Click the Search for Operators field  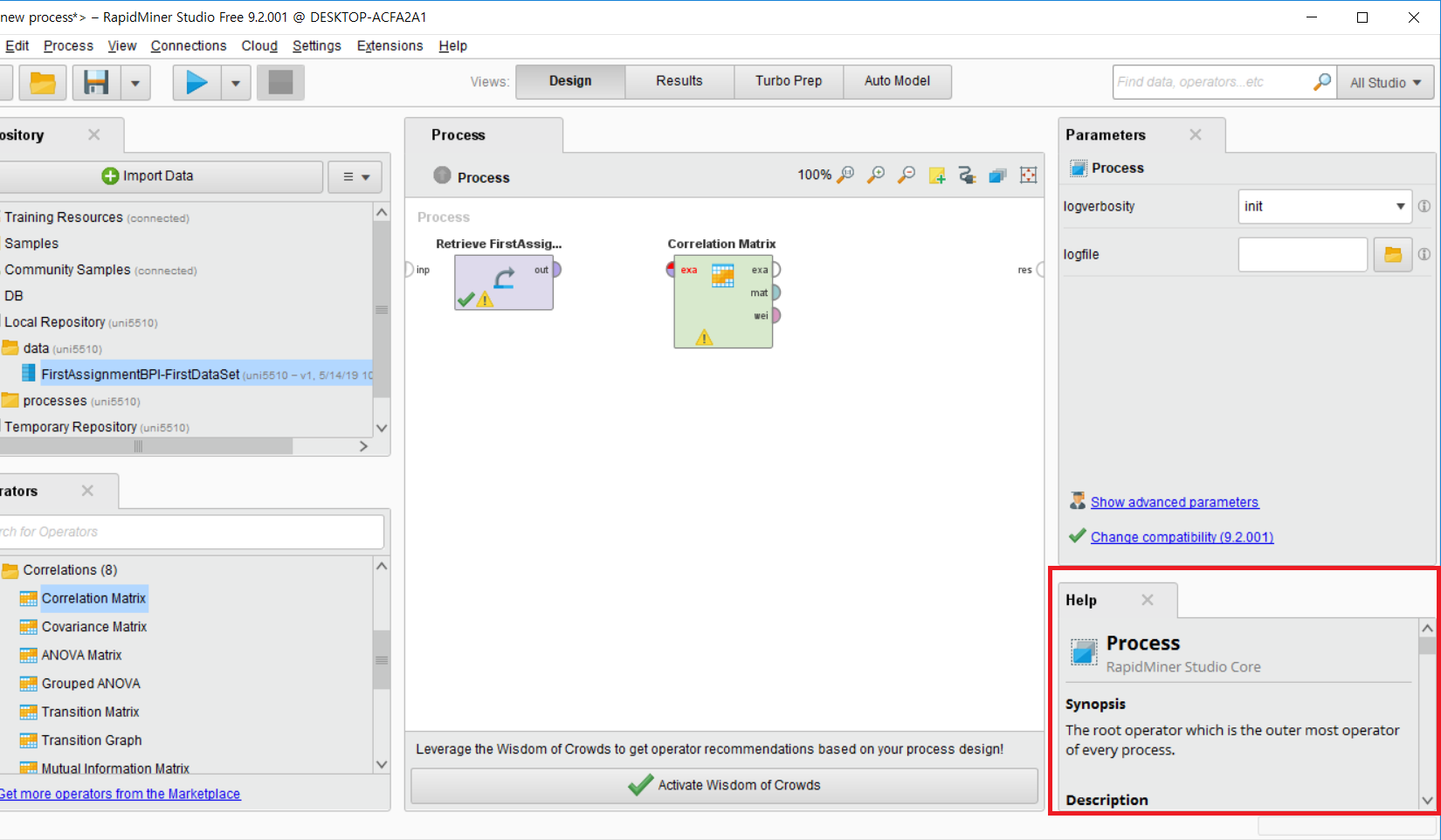[x=190, y=532]
